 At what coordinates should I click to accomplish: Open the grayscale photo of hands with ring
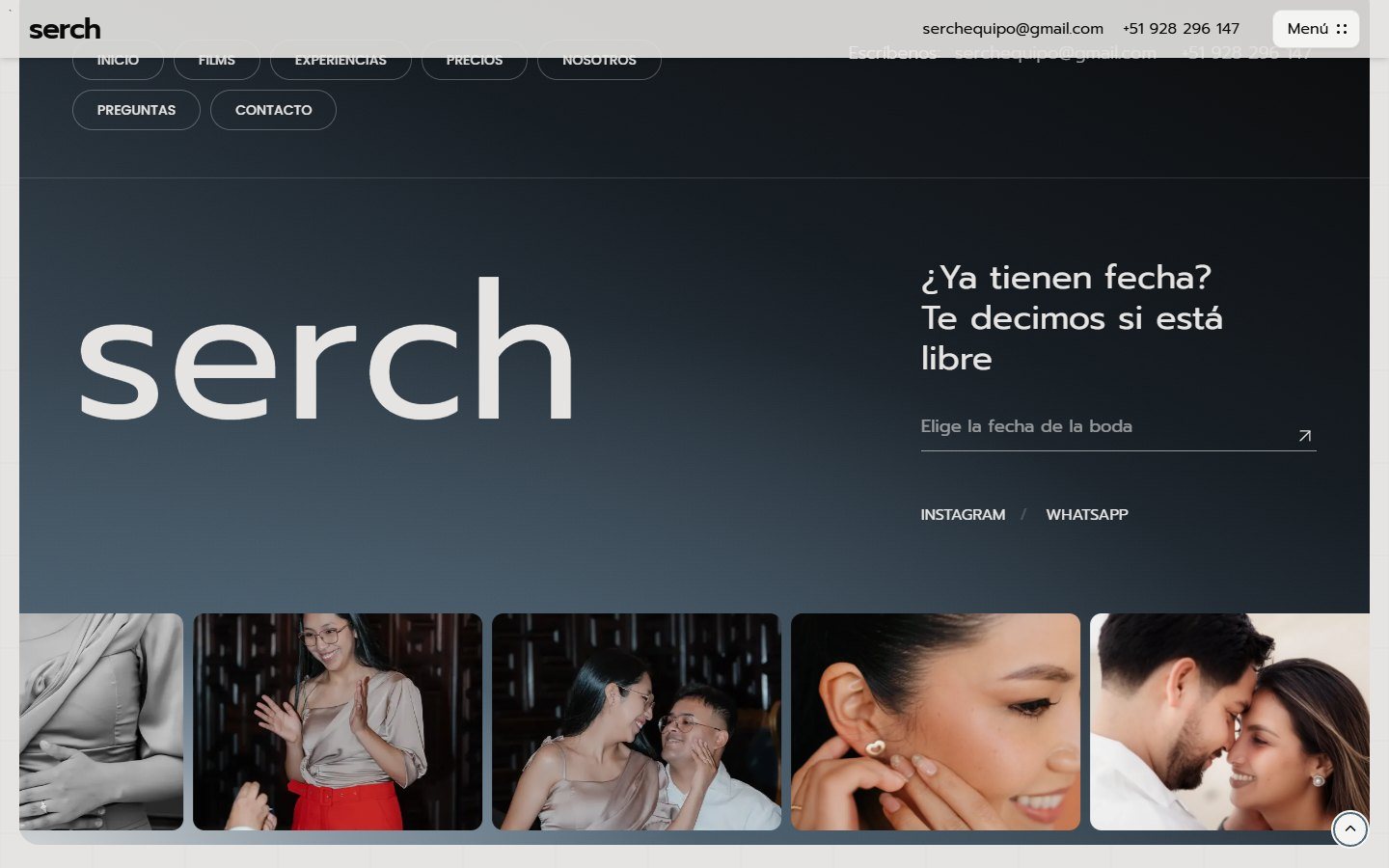coord(101,721)
